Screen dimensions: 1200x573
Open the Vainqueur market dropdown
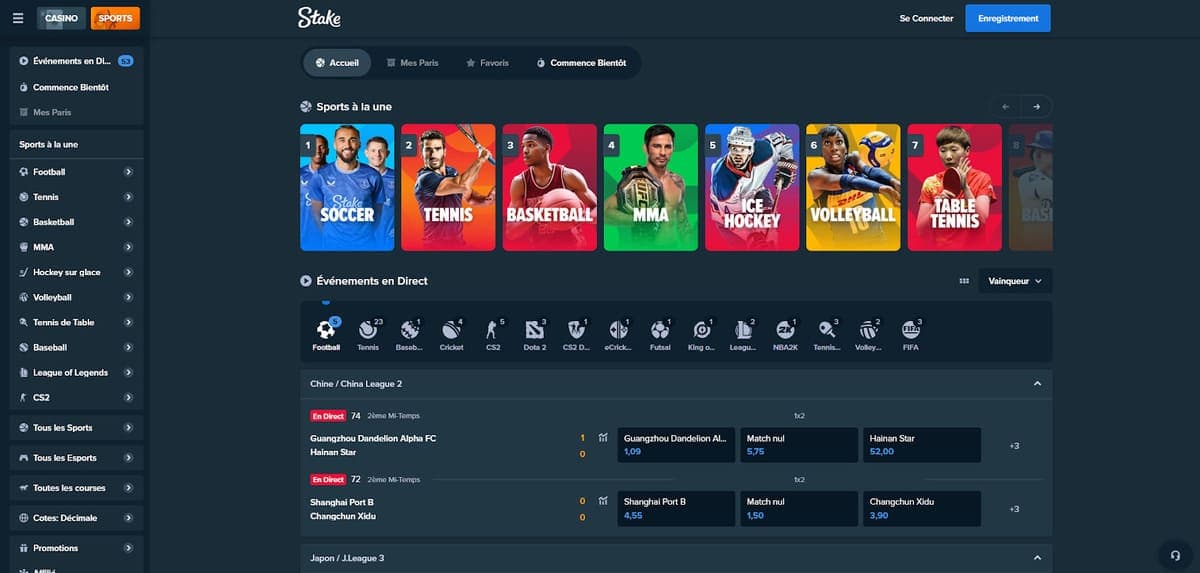1015,281
